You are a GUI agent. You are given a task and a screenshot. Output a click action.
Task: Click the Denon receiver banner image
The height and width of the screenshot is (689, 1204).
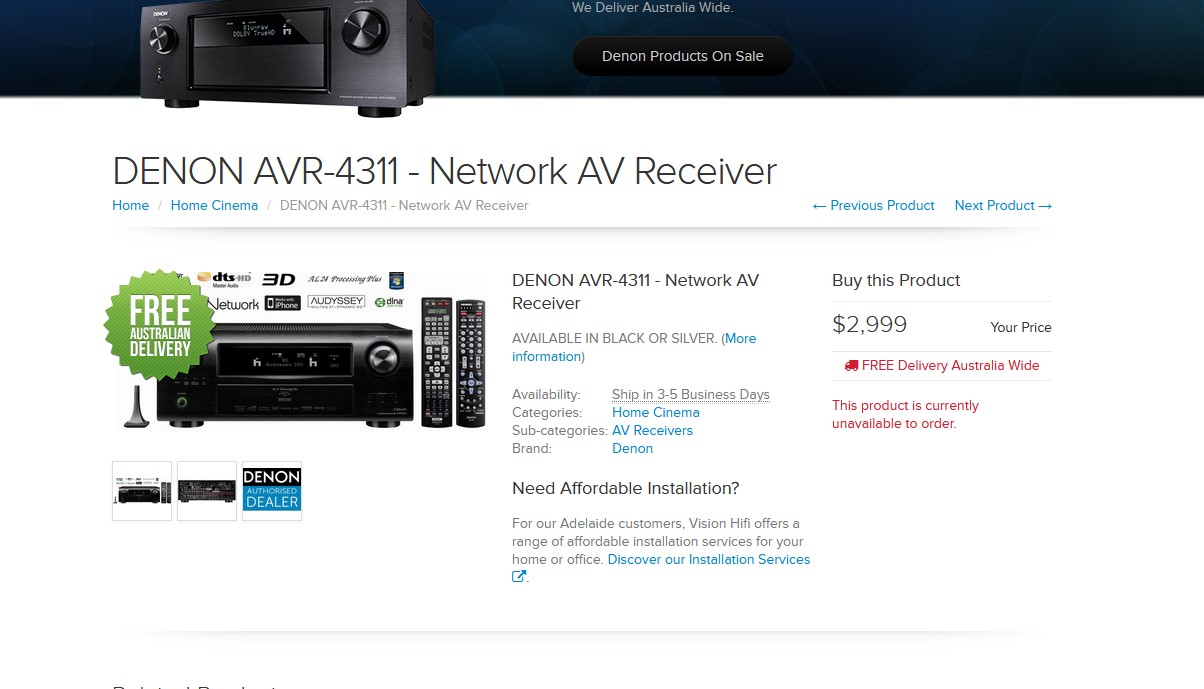coord(287,57)
